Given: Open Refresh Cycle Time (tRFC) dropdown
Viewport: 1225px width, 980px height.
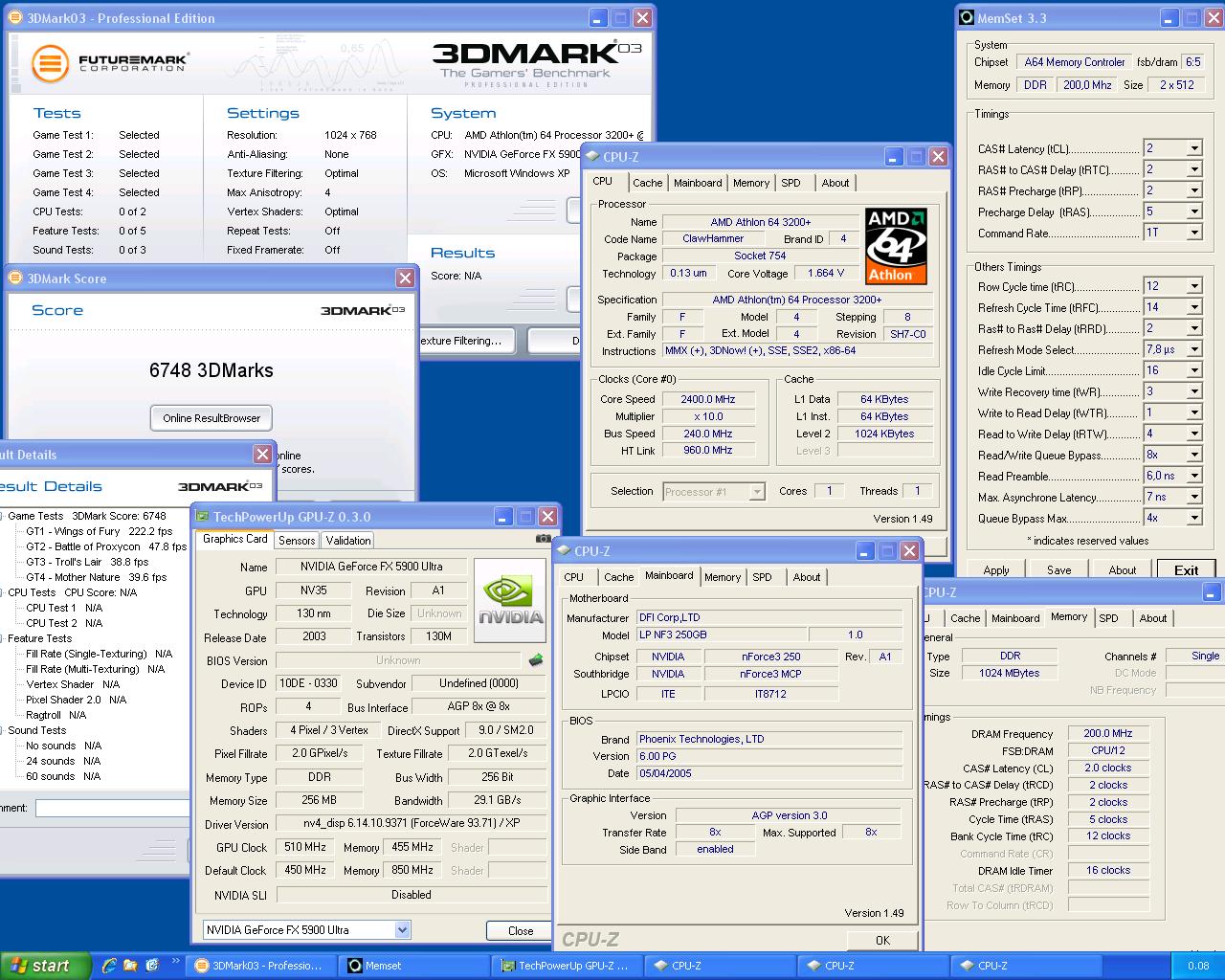Looking at the screenshot, I should (1194, 307).
